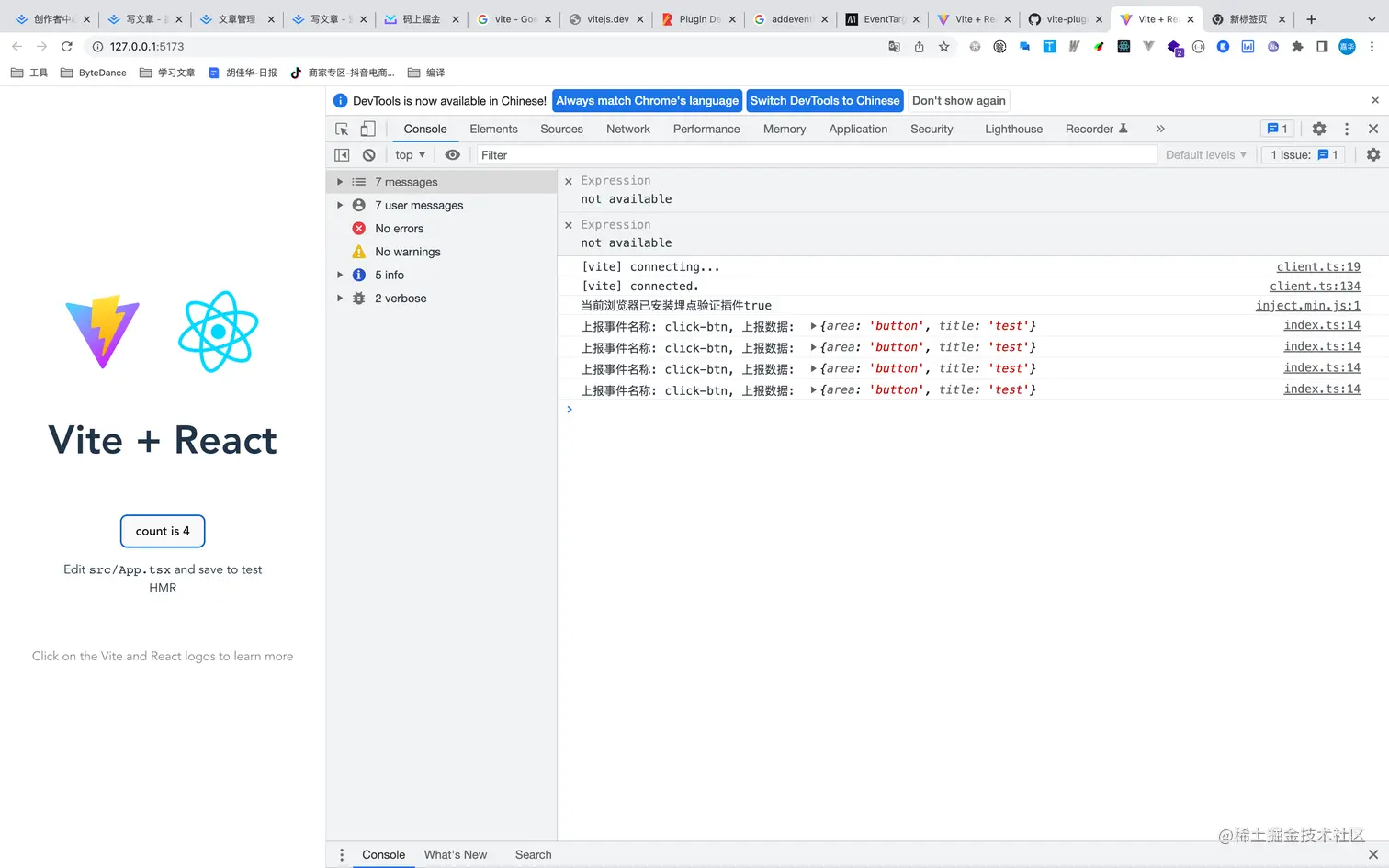Toggle the device toolbar icon

[x=367, y=130]
